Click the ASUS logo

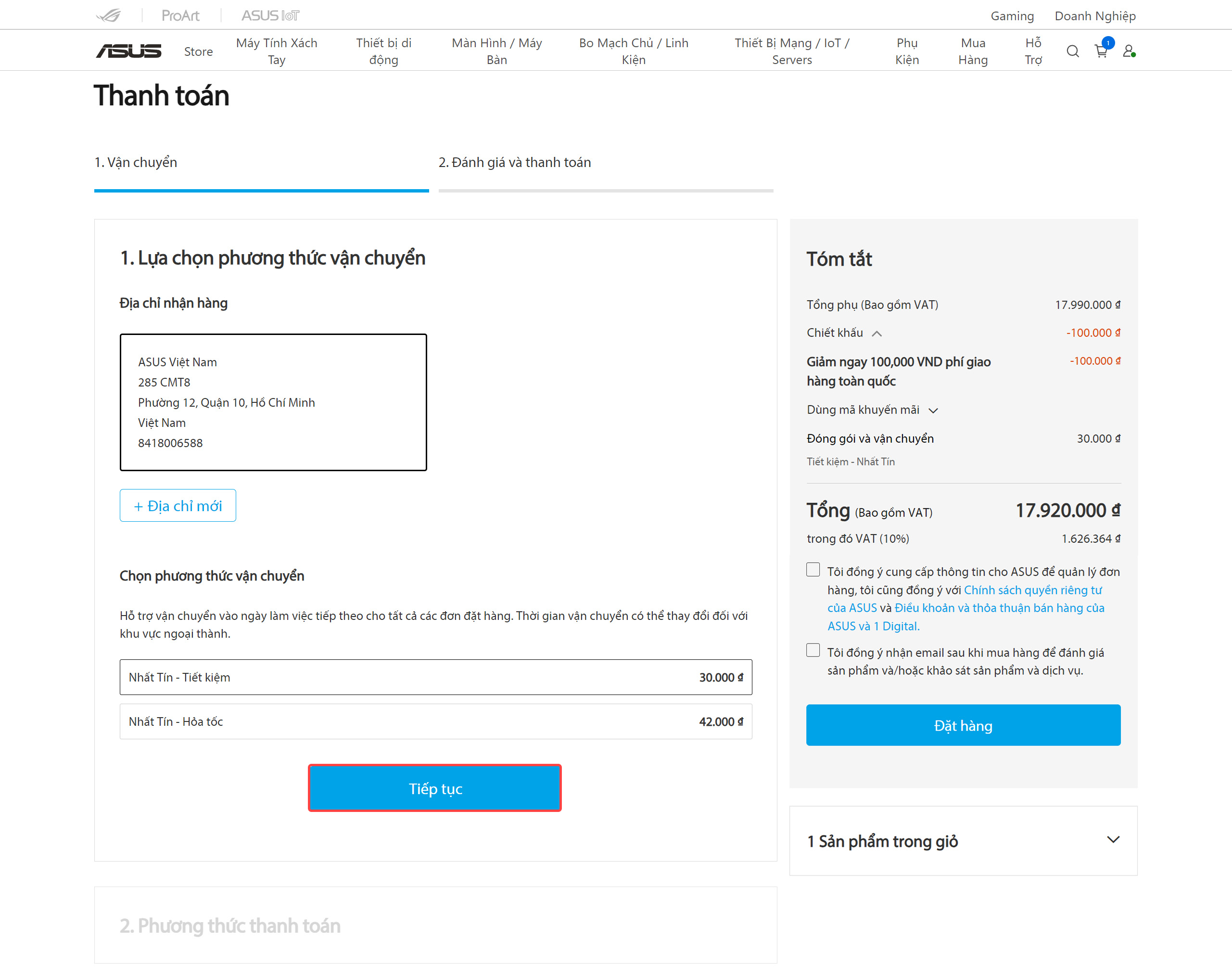click(128, 51)
